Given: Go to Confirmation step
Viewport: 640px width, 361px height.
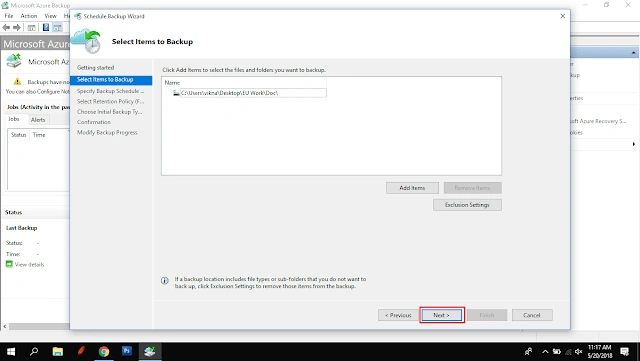Looking at the screenshot, I should 94,122.
